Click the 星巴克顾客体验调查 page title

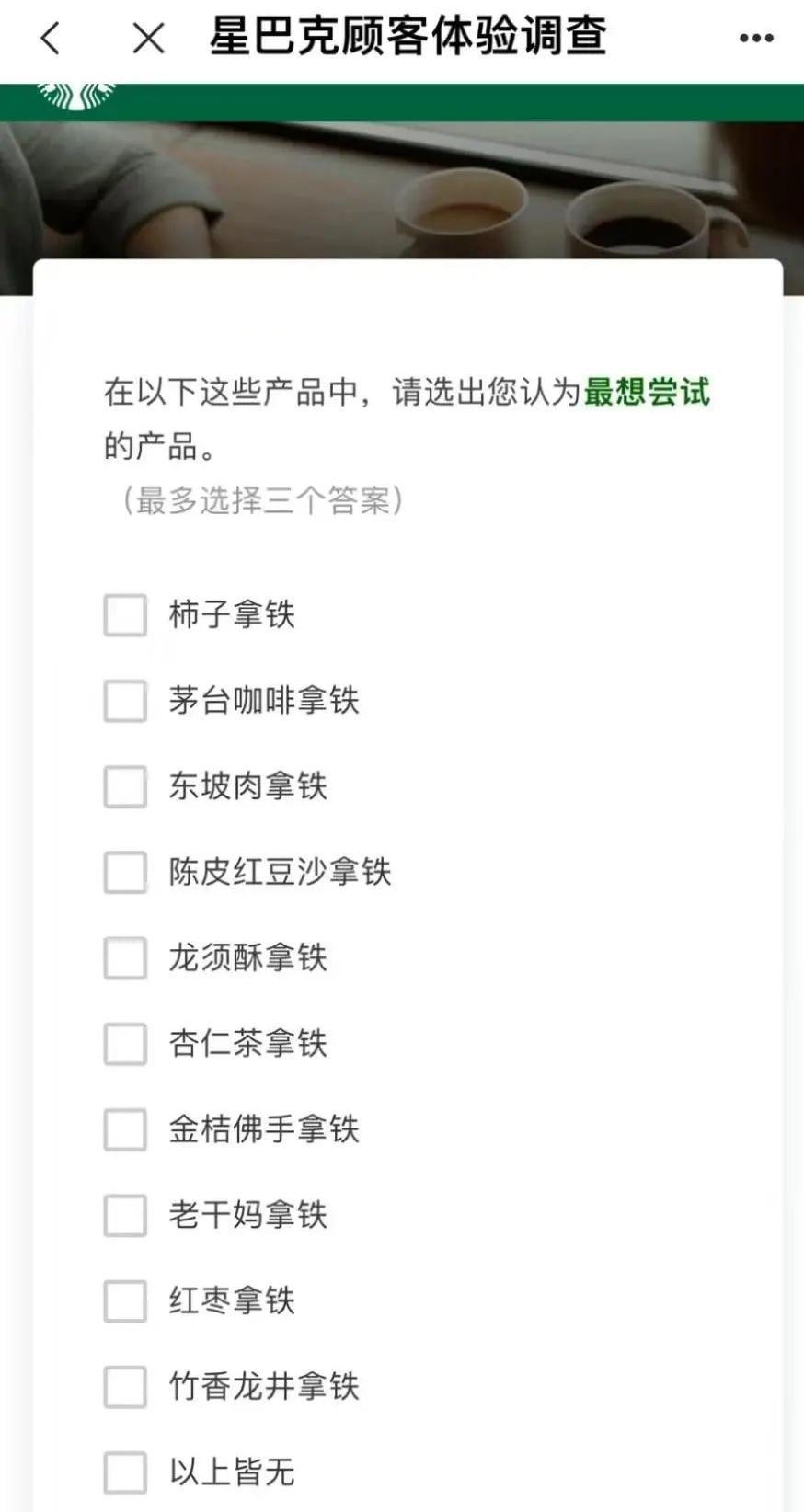[x=408, y=37]
